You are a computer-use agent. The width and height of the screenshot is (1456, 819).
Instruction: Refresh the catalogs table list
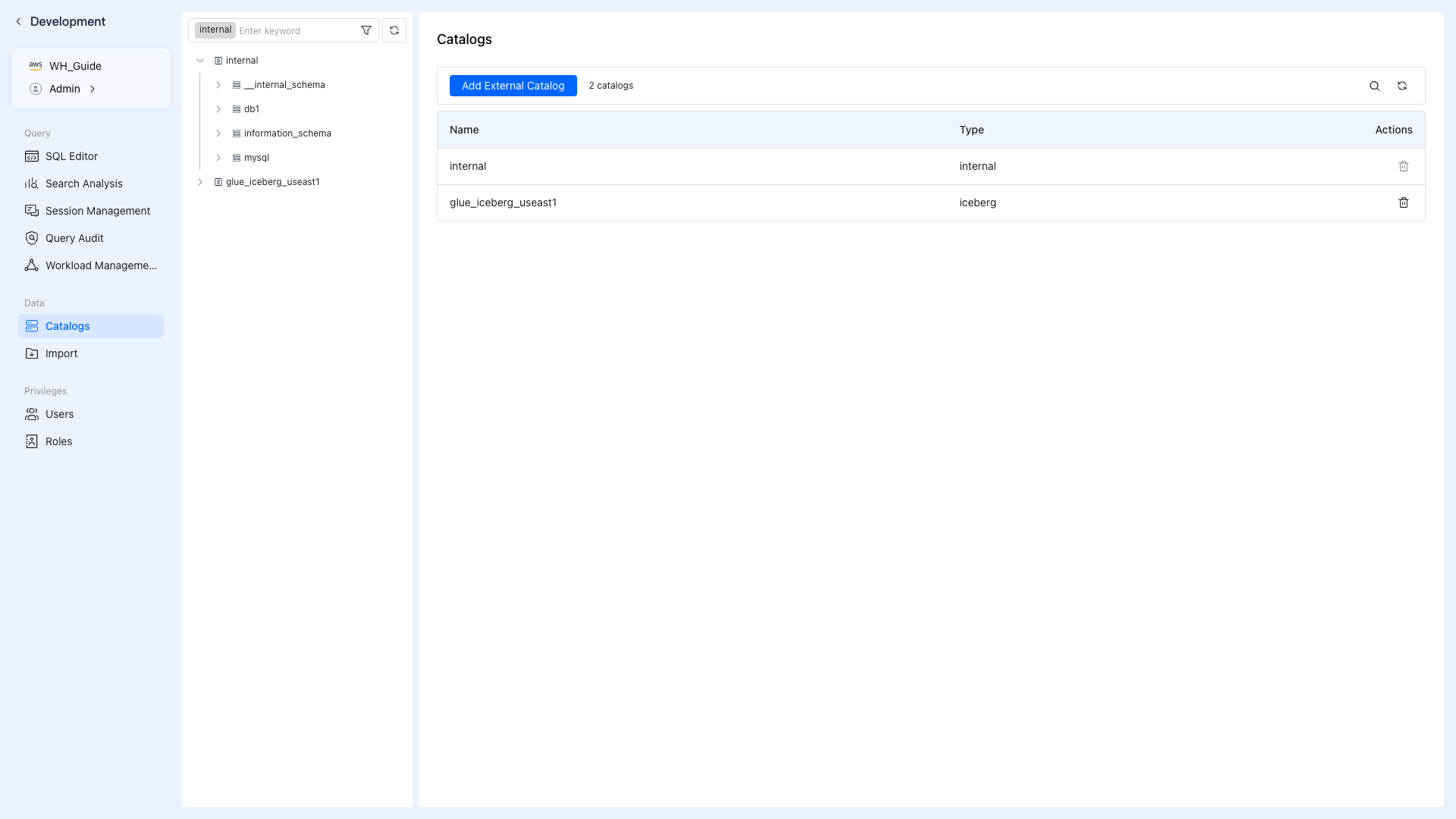[1402, 86]
